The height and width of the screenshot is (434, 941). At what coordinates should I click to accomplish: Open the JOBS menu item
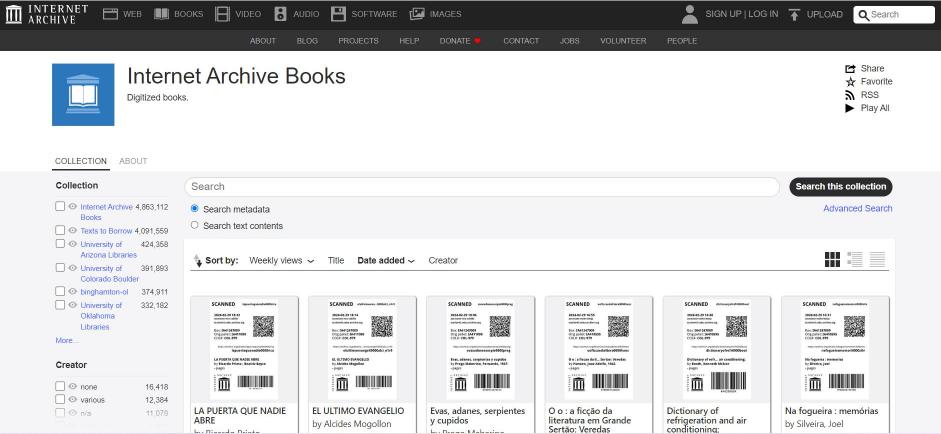(570, 41)
